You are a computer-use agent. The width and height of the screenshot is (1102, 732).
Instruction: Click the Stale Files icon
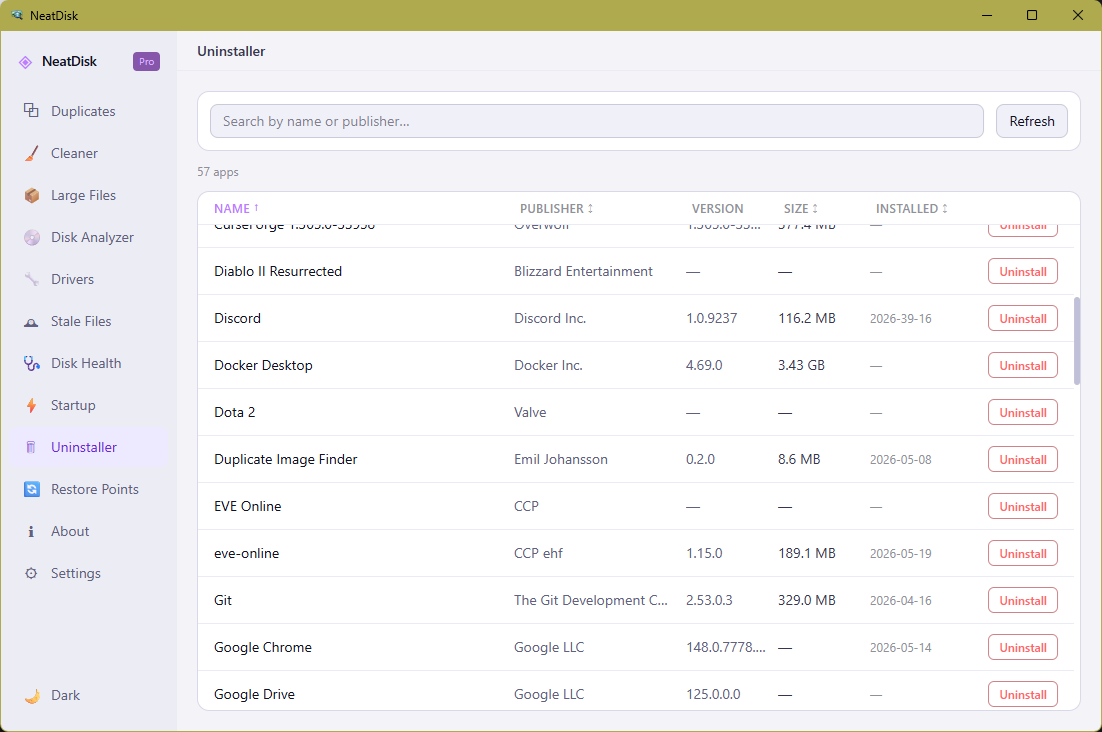coord(31,322)
